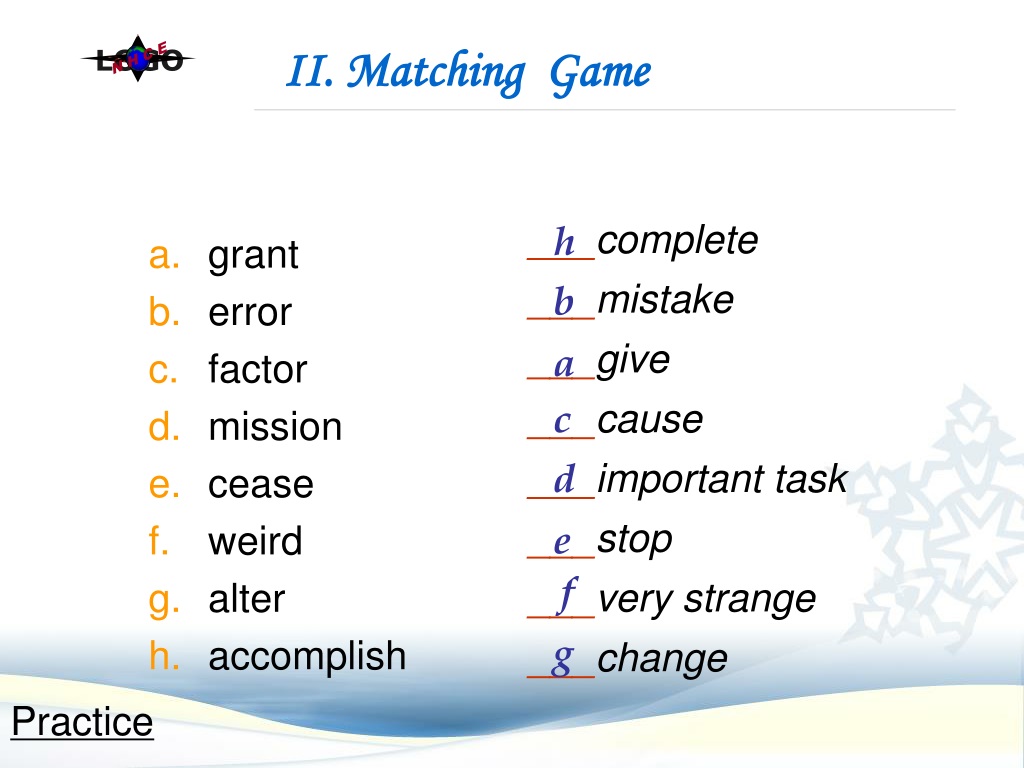Click the blank answer a beside give
The width and height of the screenshot is (1024, 768).
pos(561,363)
